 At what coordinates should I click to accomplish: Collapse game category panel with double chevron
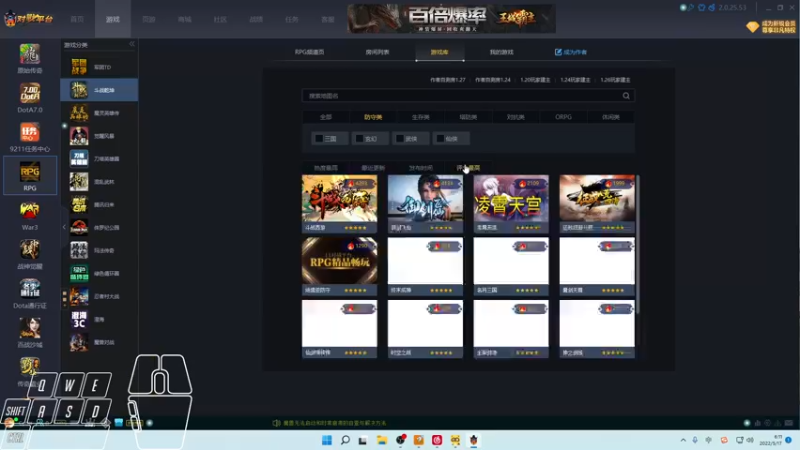132,44
